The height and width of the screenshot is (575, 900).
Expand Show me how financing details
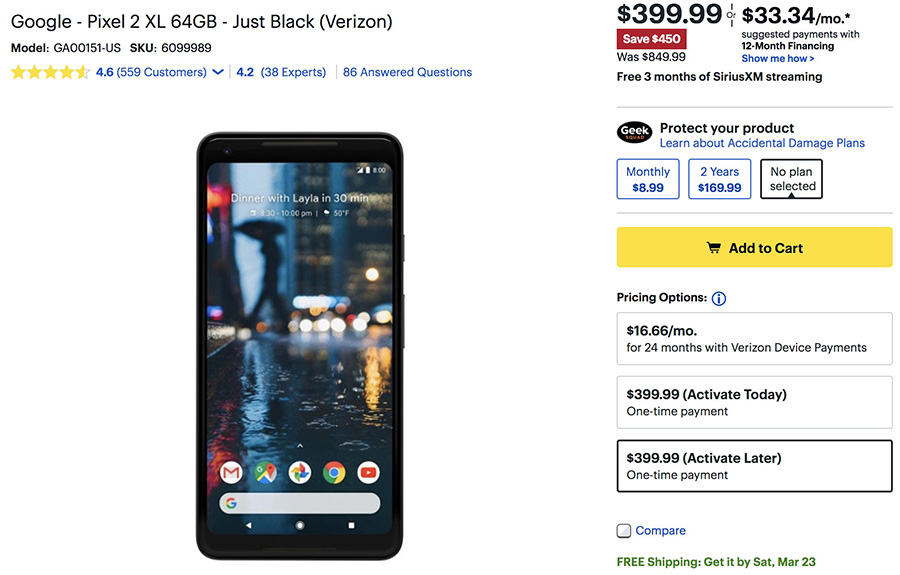778,59
